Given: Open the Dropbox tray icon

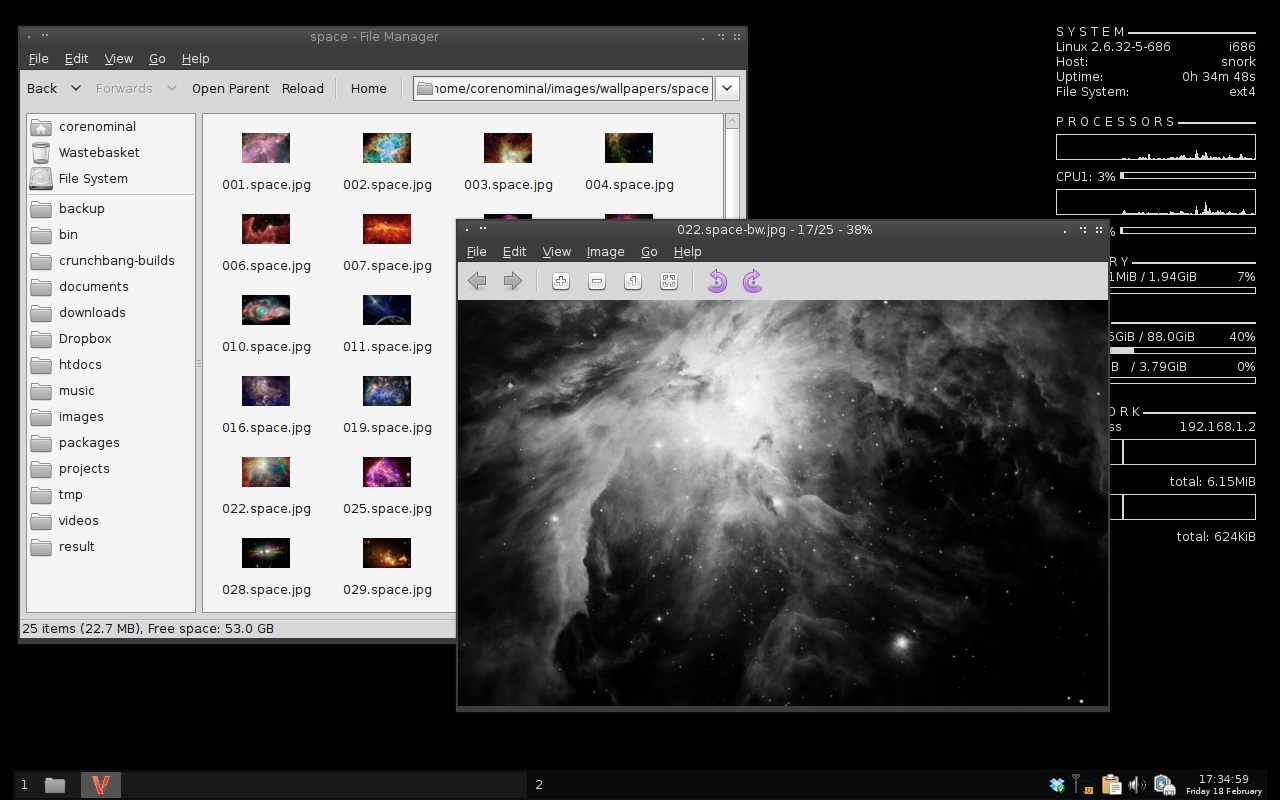Looking at the screenshot, I should point(1057,785).
